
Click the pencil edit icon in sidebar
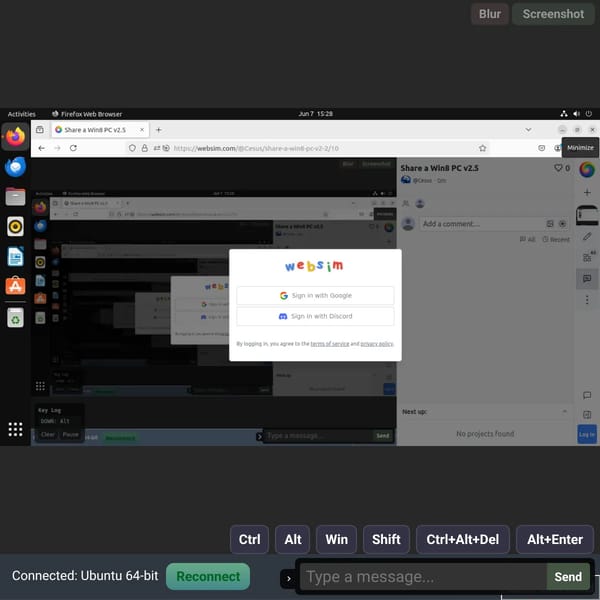pyautogui.click(x=587, y=236)
